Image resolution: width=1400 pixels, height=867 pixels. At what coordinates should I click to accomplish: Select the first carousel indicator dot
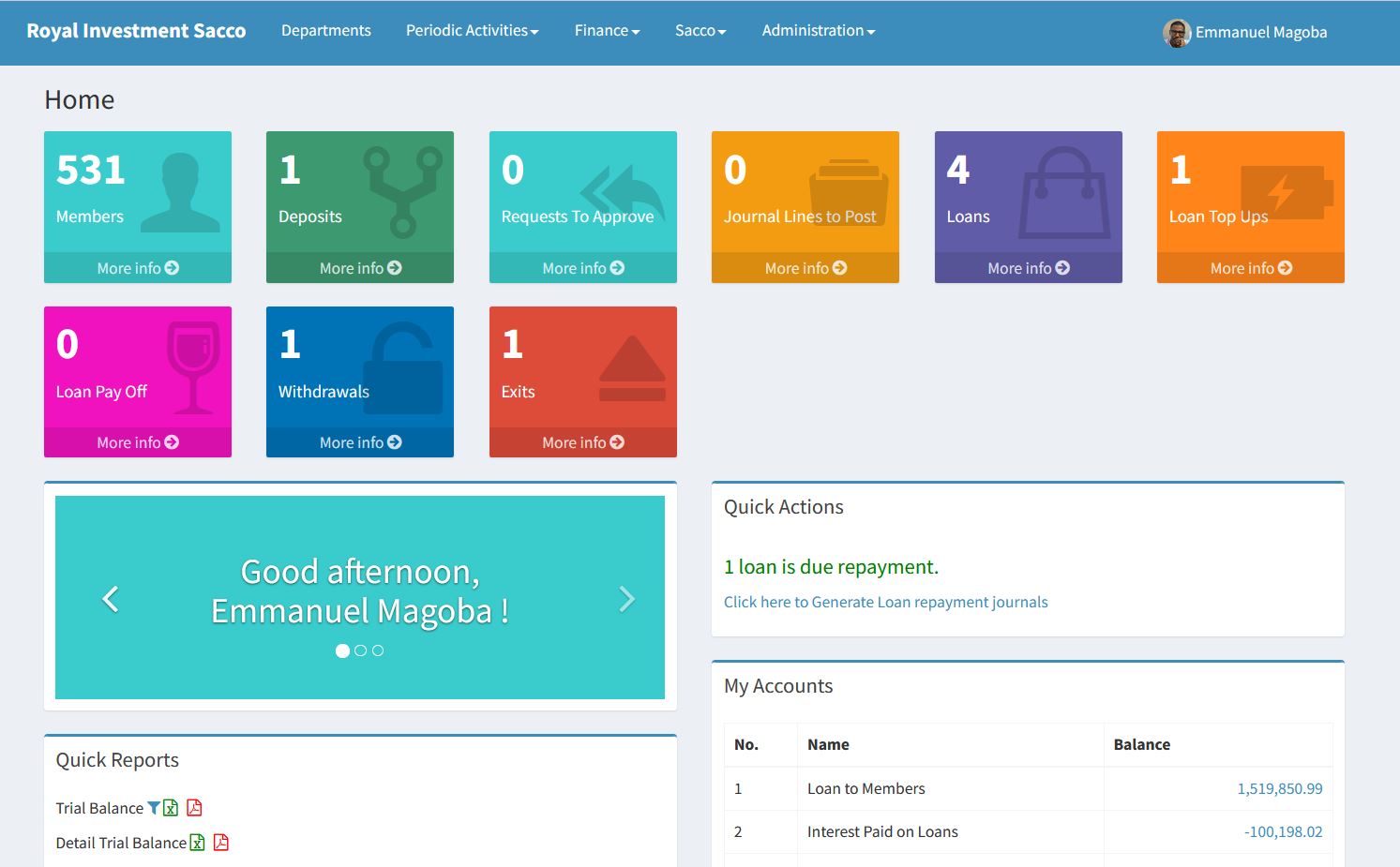point(342,650)
